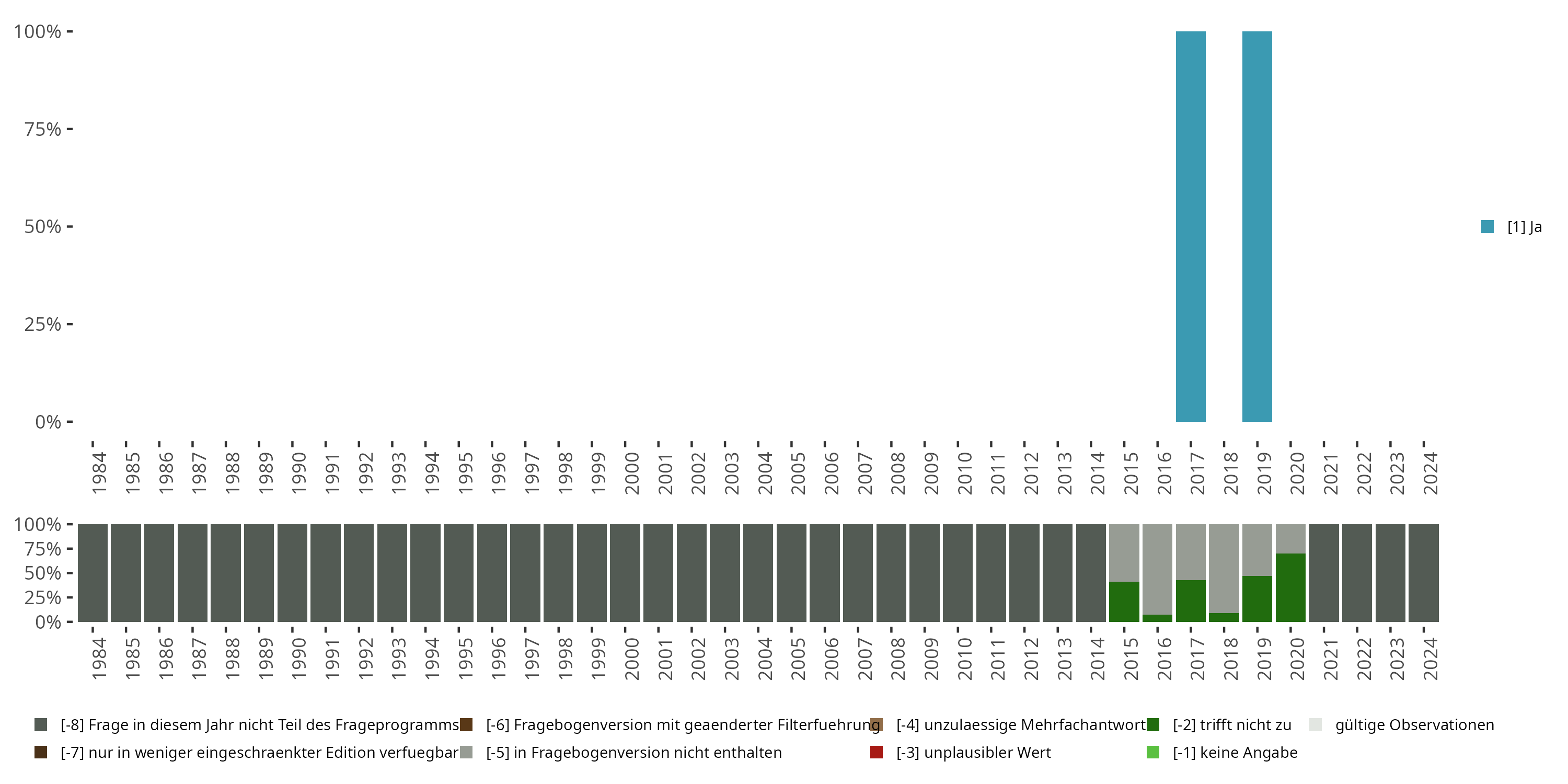Click the red [-3] unplausibler Wert swatch
The width and height of the screenshot is (1568, 784).
pos(877,752)
